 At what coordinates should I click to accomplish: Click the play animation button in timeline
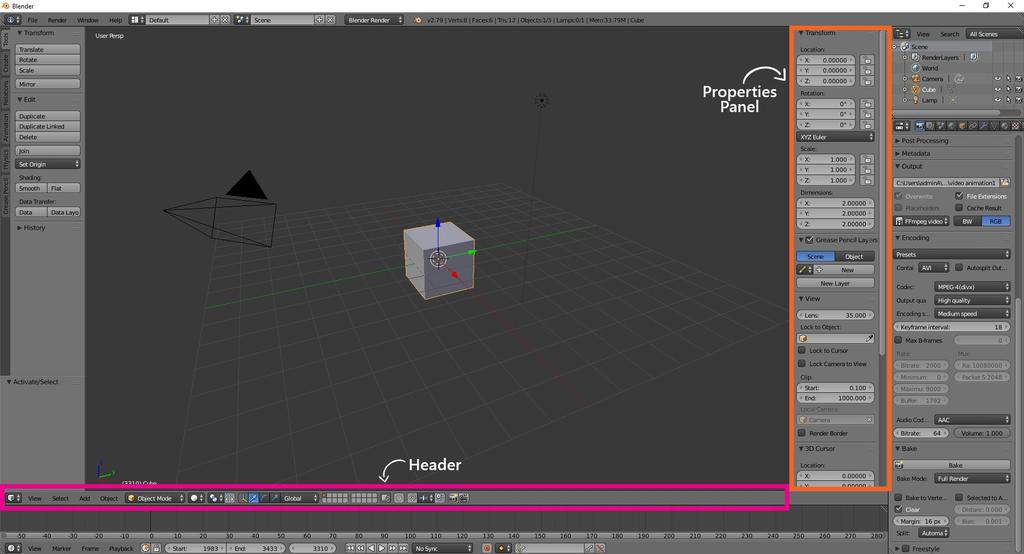[x=382, y=548]
